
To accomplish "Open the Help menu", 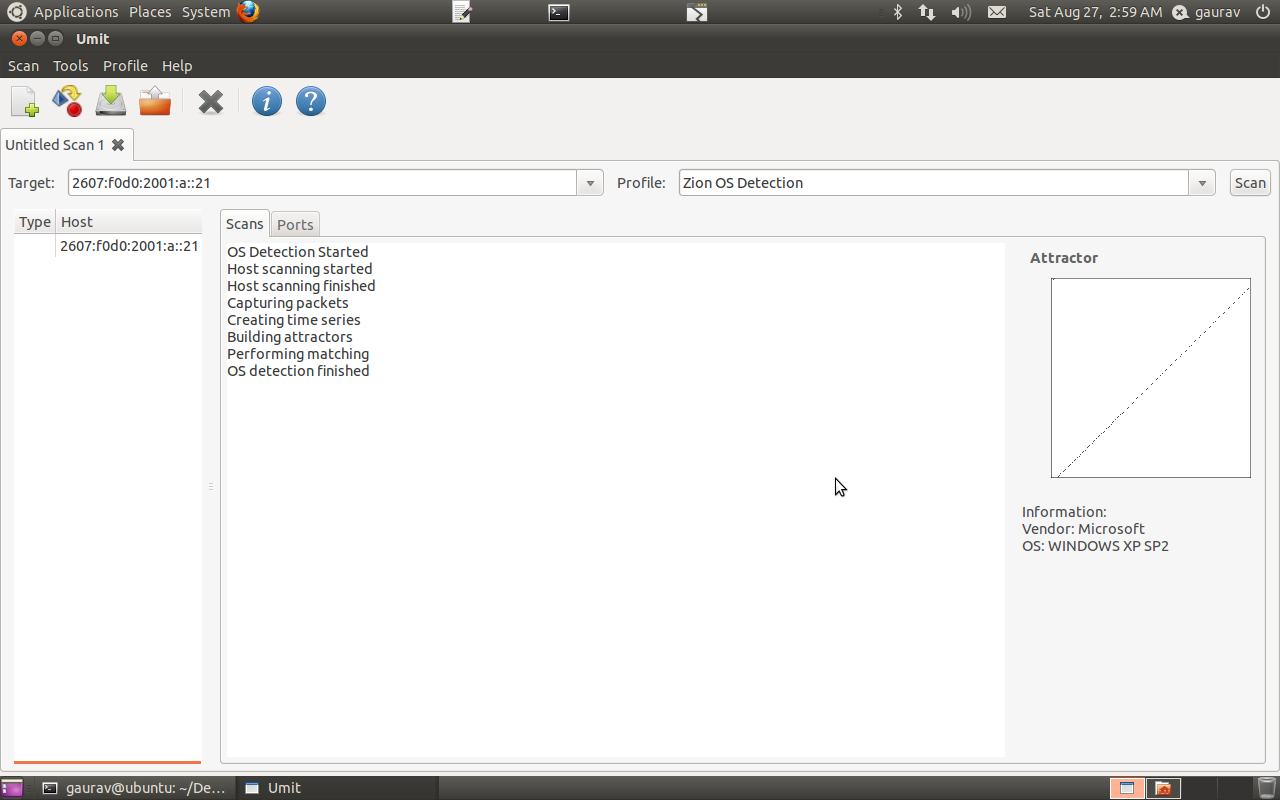I will [x=177, y=66].
